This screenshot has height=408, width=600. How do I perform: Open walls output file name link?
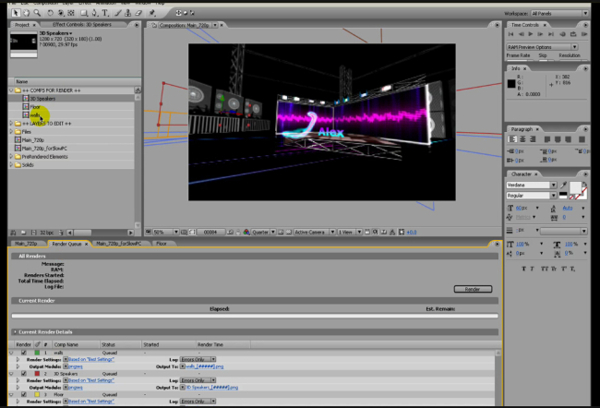pyautogui.click(x=205, y=367)
